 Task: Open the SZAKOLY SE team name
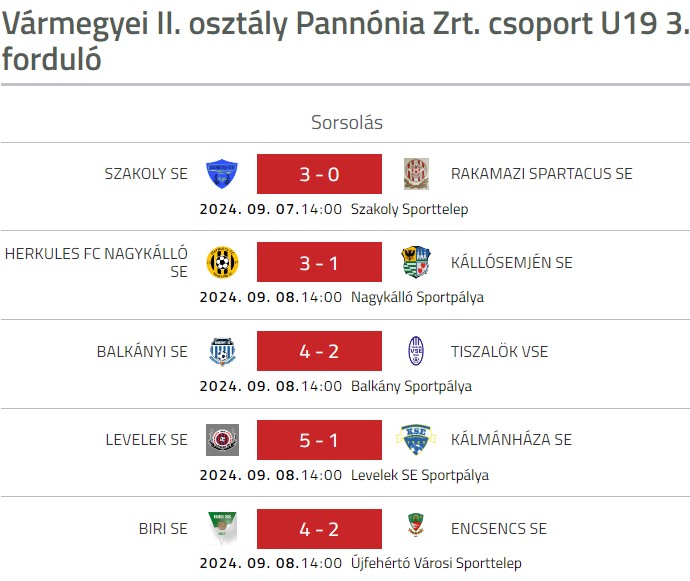146,174
